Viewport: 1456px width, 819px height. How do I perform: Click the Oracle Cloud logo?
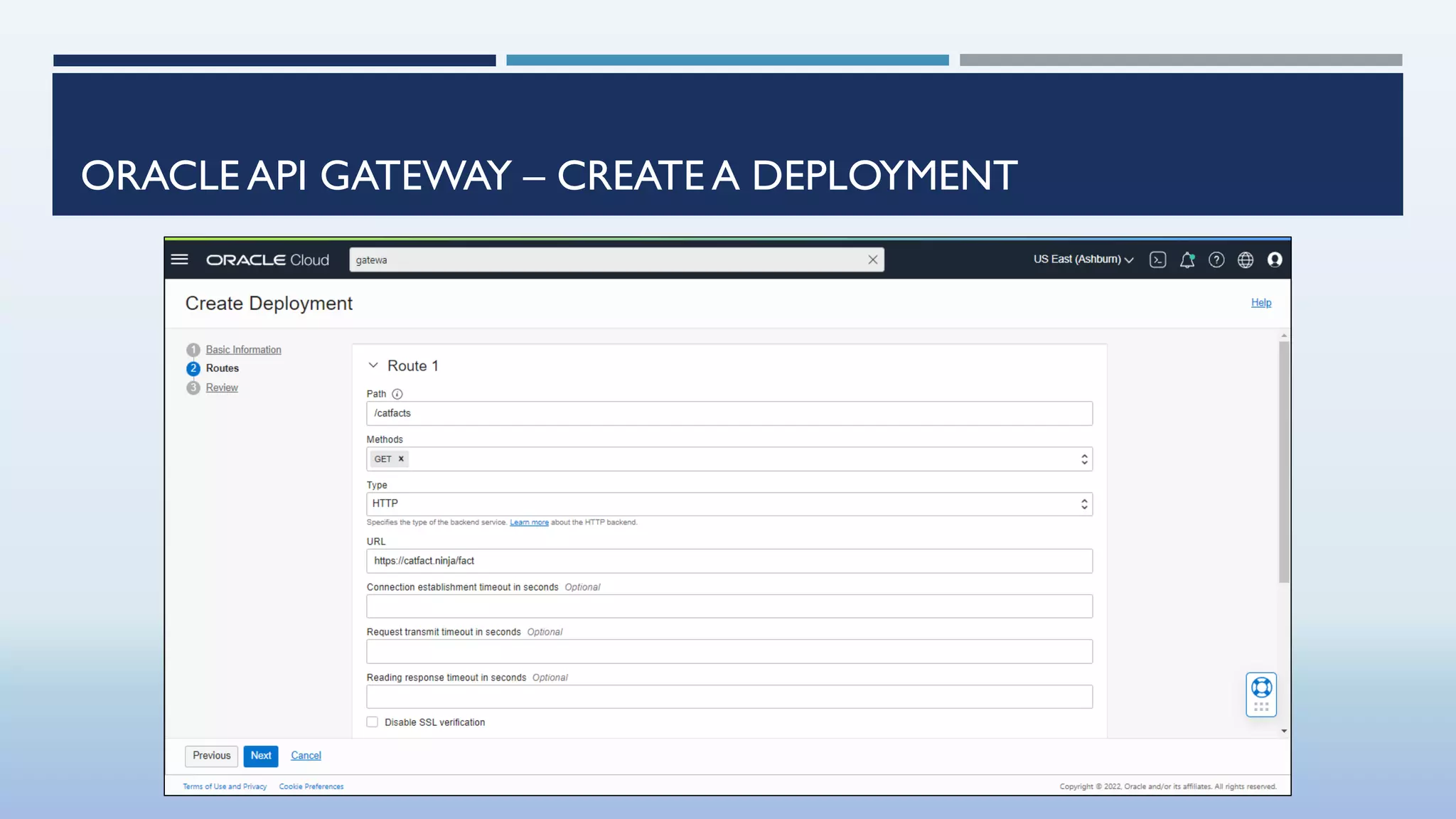tap(268, 260)
